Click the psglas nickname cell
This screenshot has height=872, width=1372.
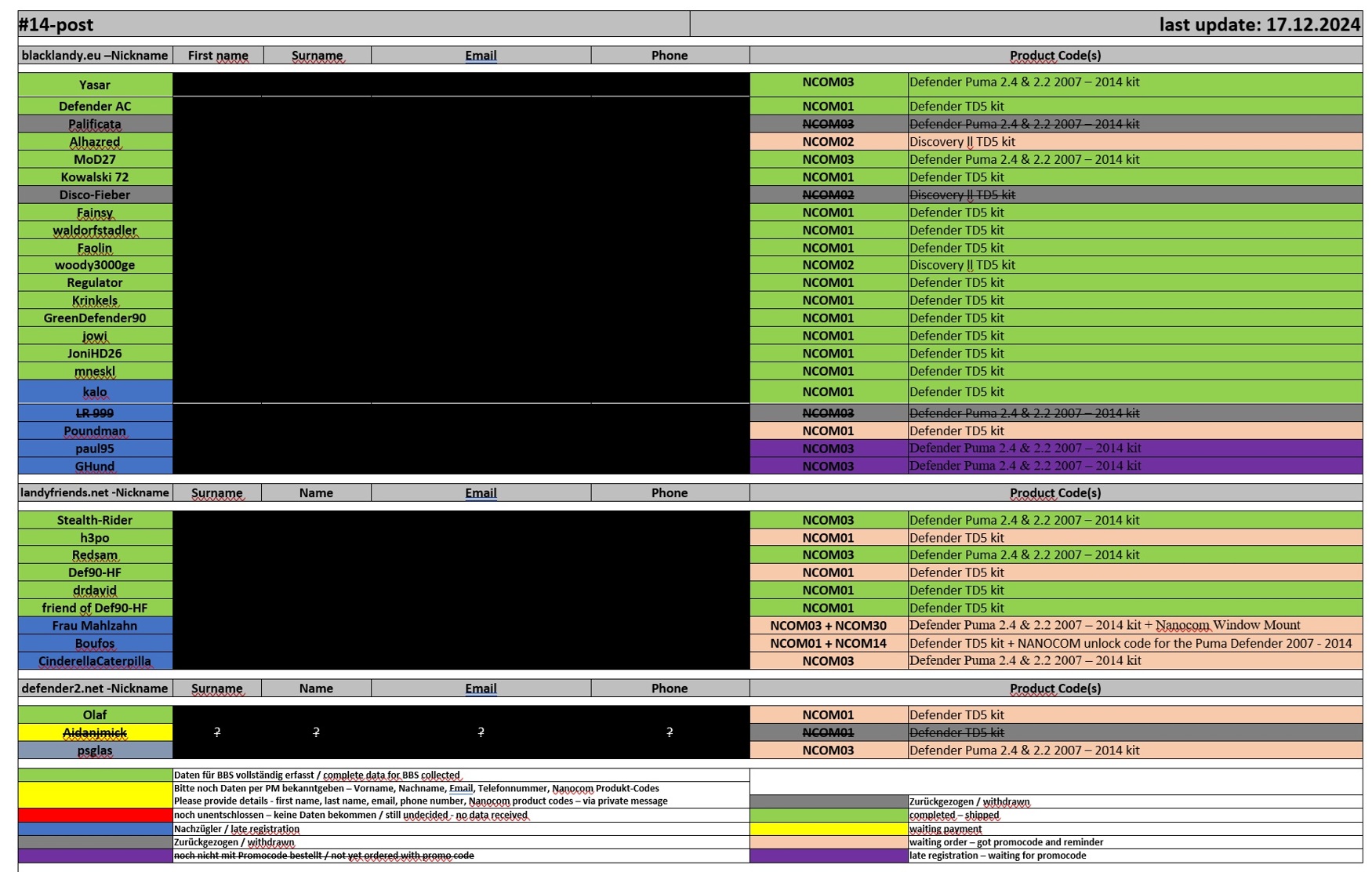95,750
